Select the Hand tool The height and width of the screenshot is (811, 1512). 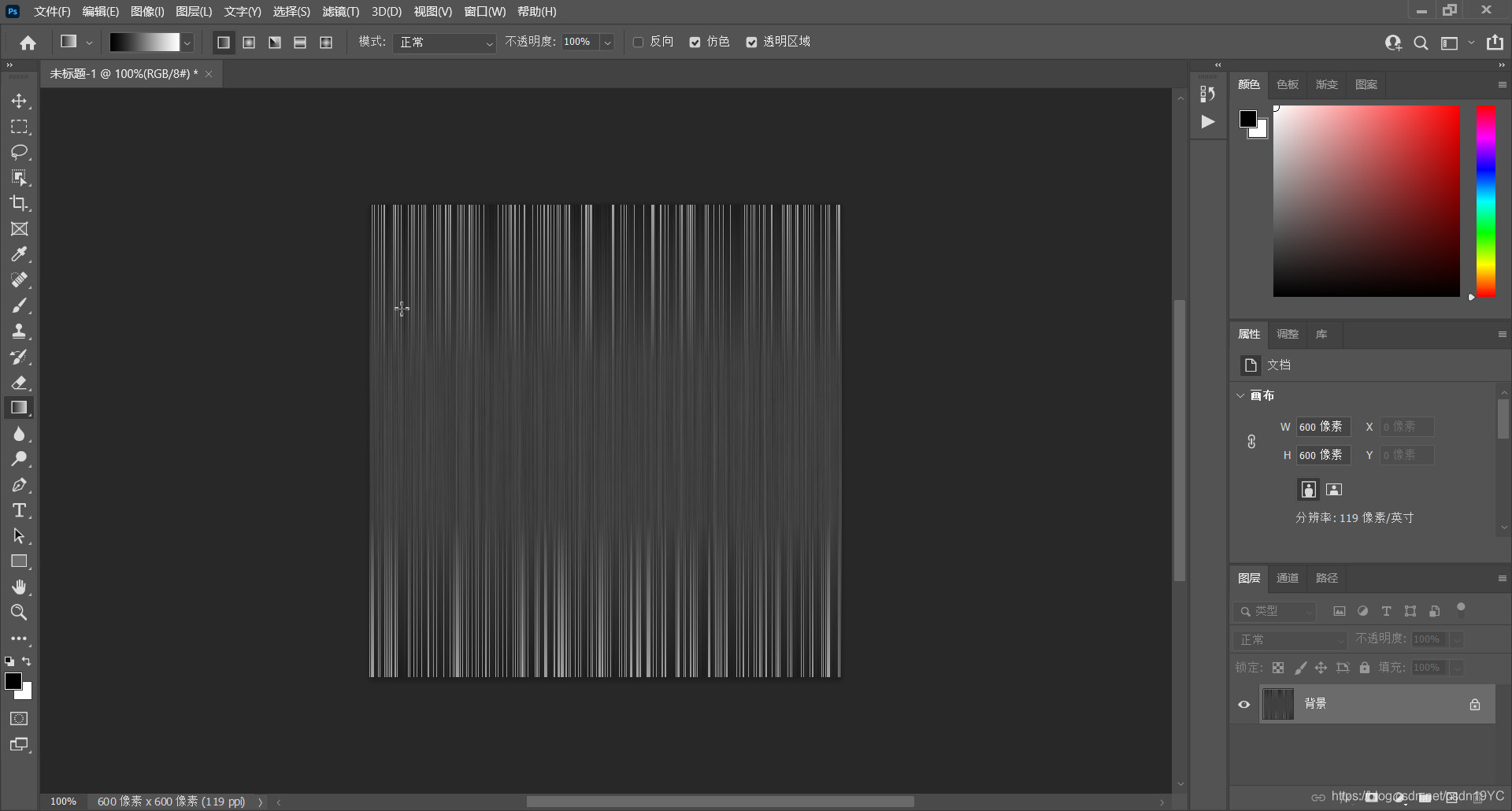coord(19,587)
